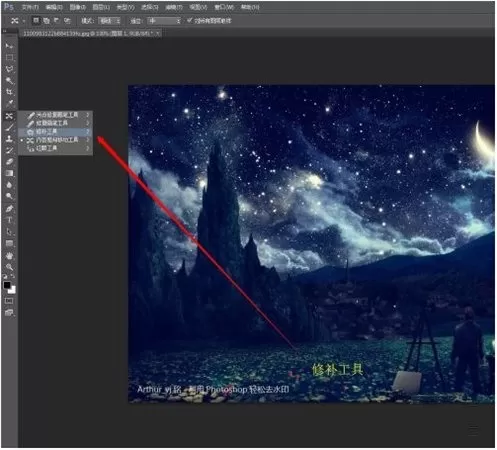Choose Healing Brush tool from flyout

pos(55,123)
